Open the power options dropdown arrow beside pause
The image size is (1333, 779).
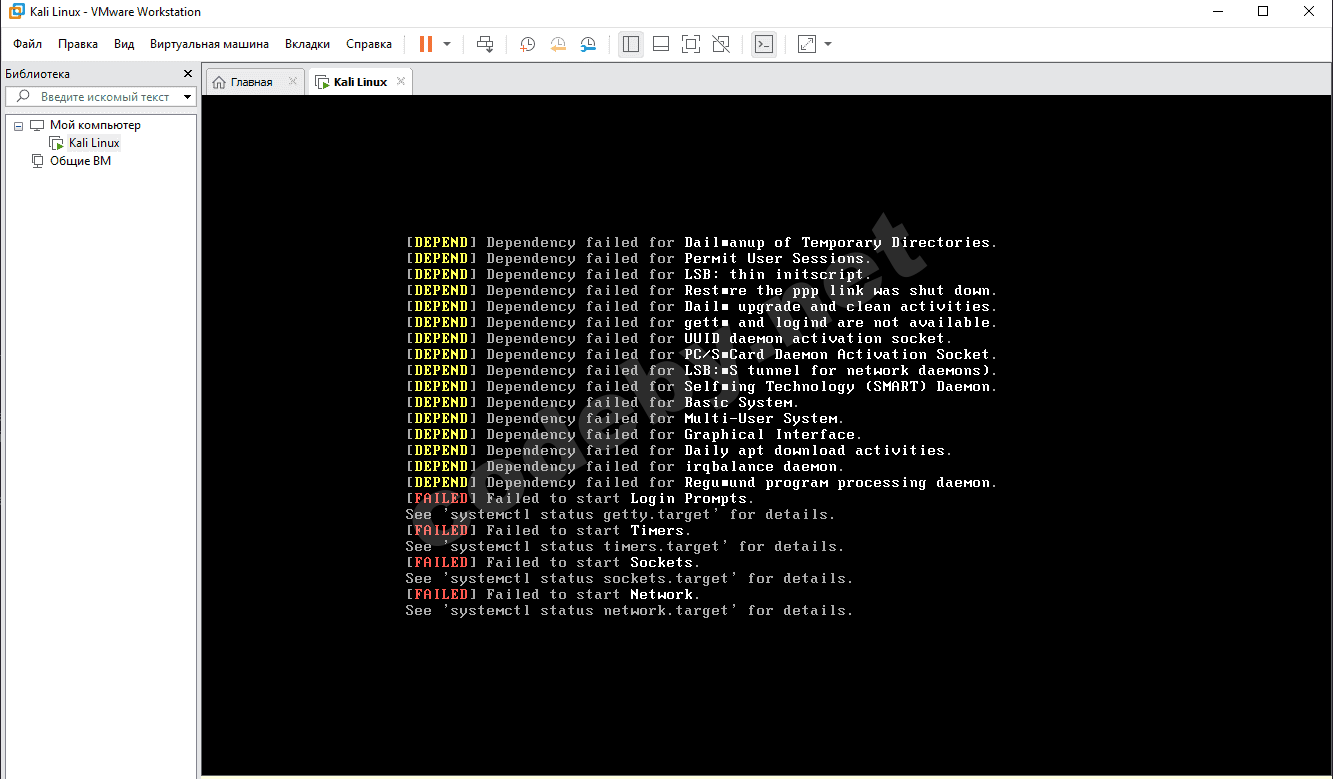(x=447, y=44)
